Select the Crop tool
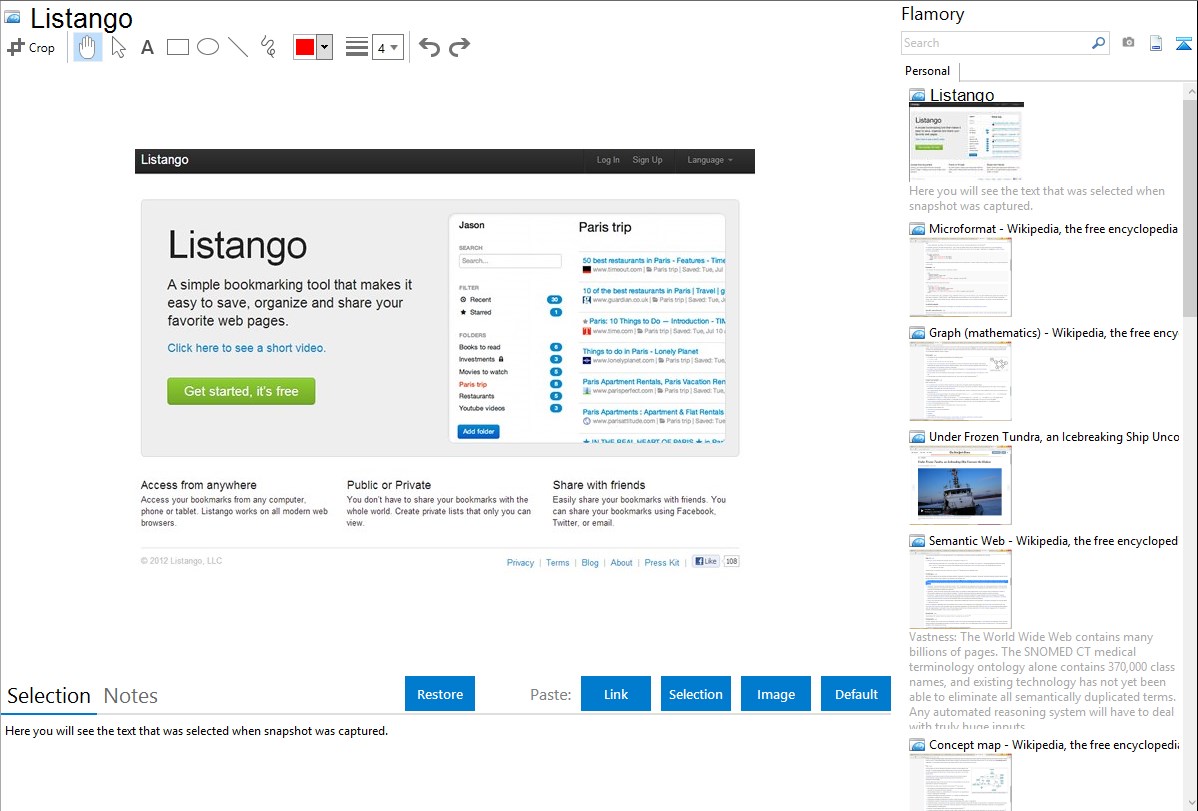Screen dimensions: 1198x811 pyautogui.click(x=31, y=47)
